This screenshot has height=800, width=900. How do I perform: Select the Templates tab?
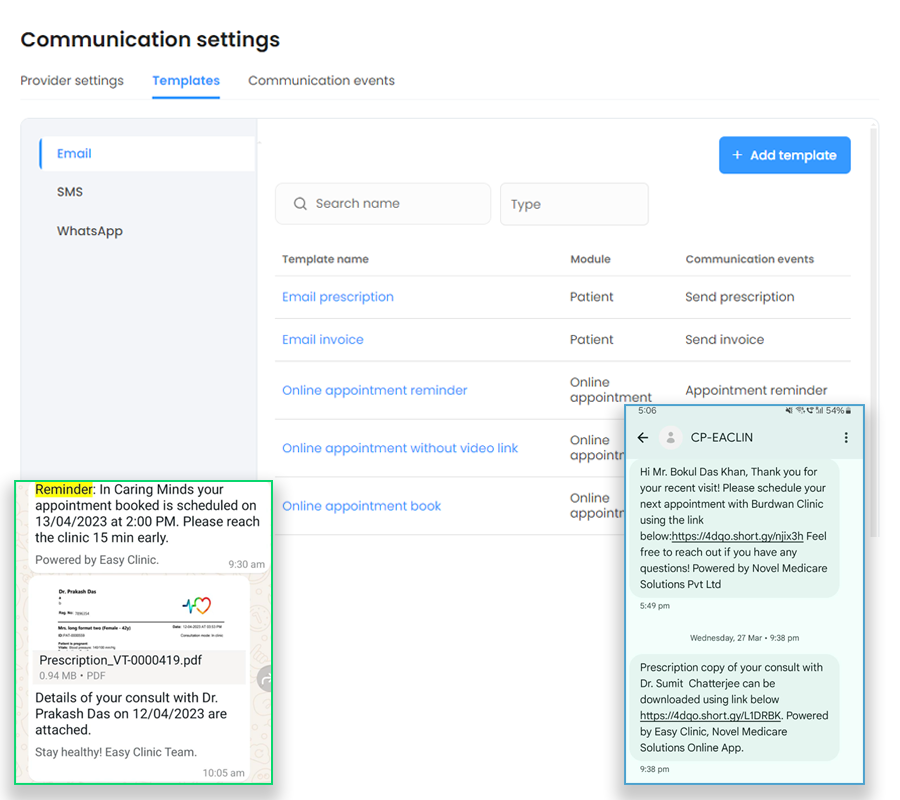(x=186, y=81)
